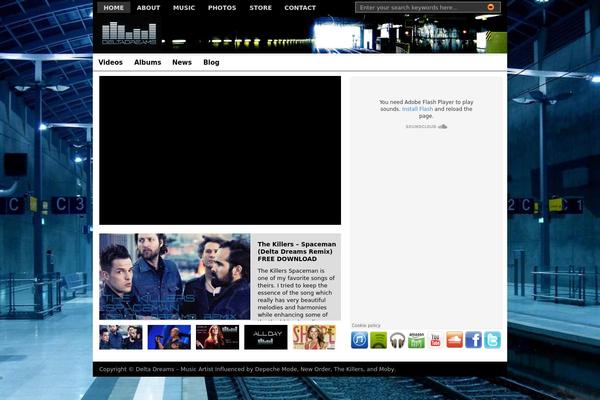
Task: Select the red-haired singer thumbnail
Action: pyautogui.click(x=217, y=337)
